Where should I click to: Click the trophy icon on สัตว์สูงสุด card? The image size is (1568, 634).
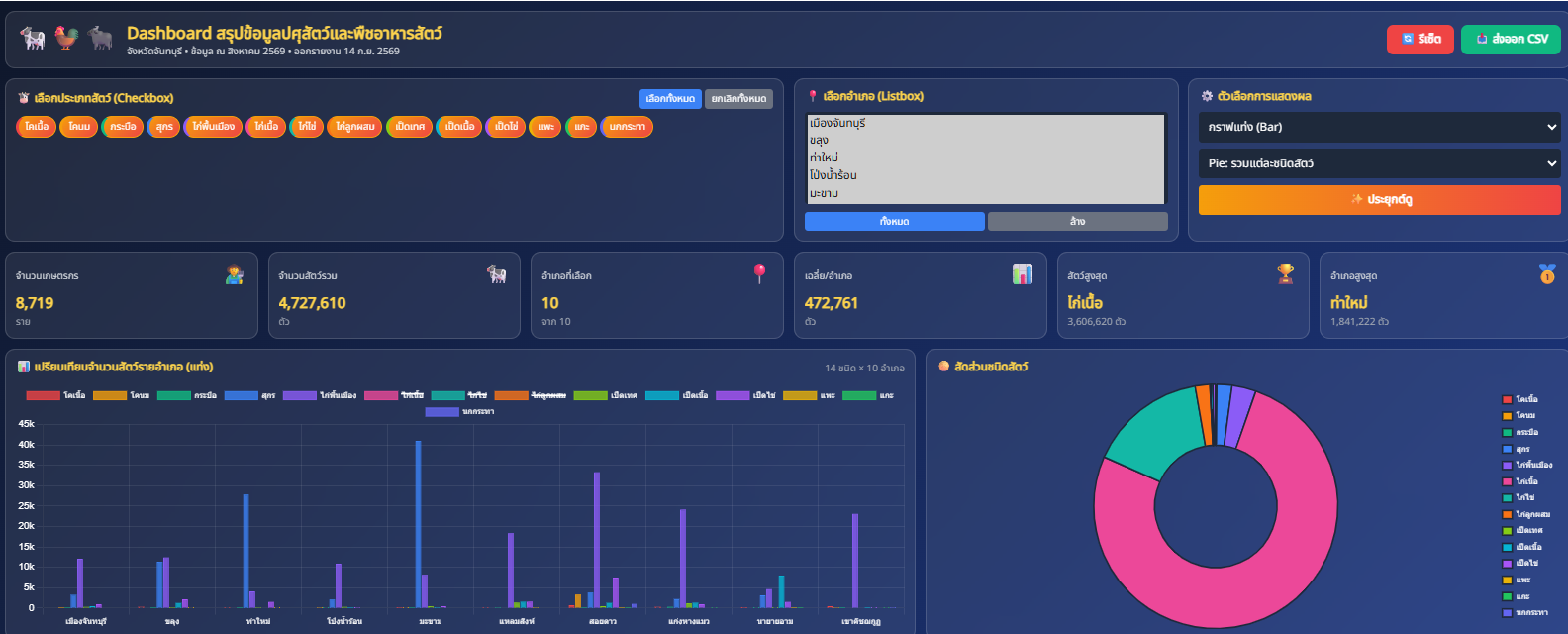pos(1285,274)
